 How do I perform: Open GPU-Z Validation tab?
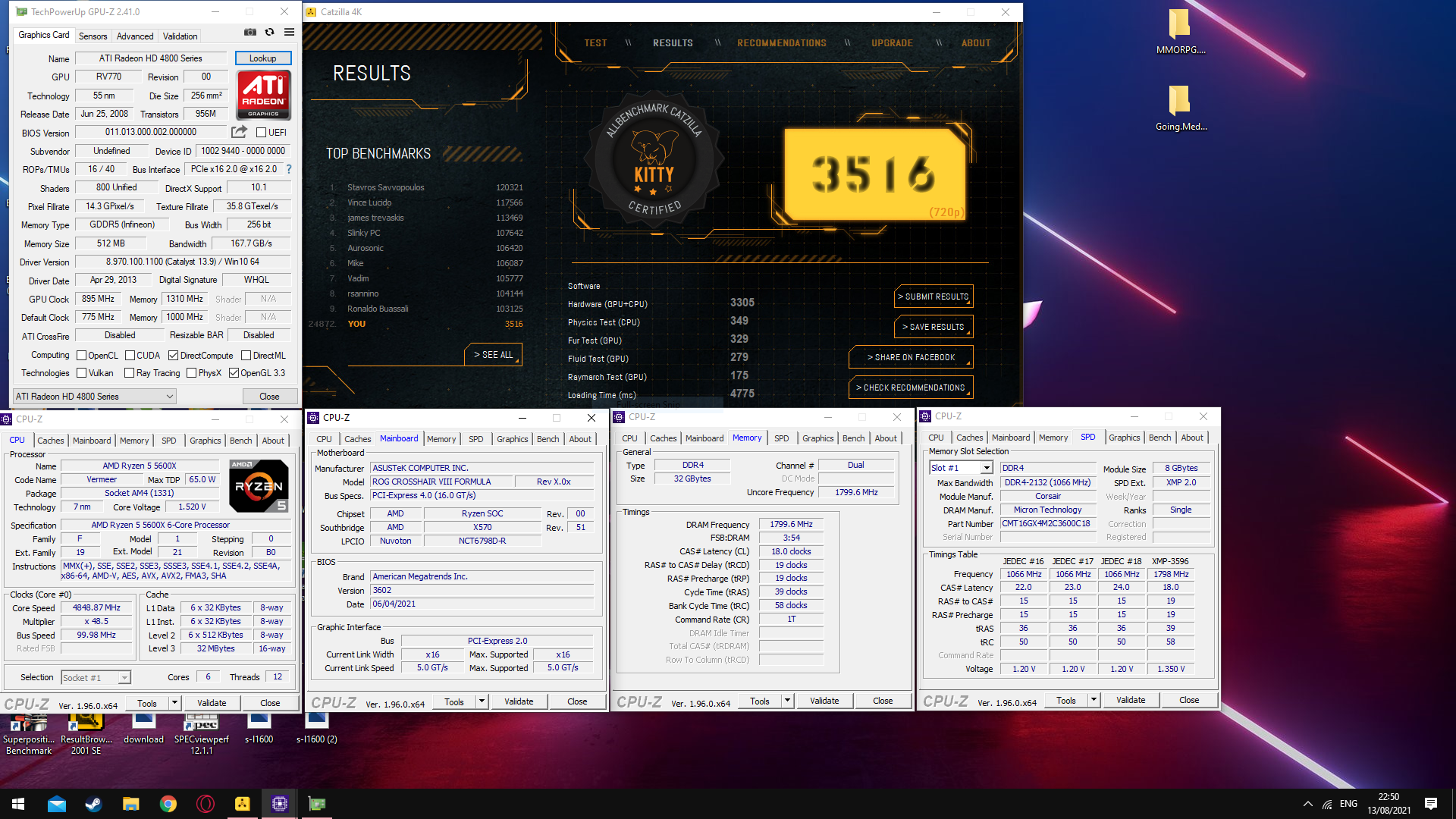(x=180, y=36)
